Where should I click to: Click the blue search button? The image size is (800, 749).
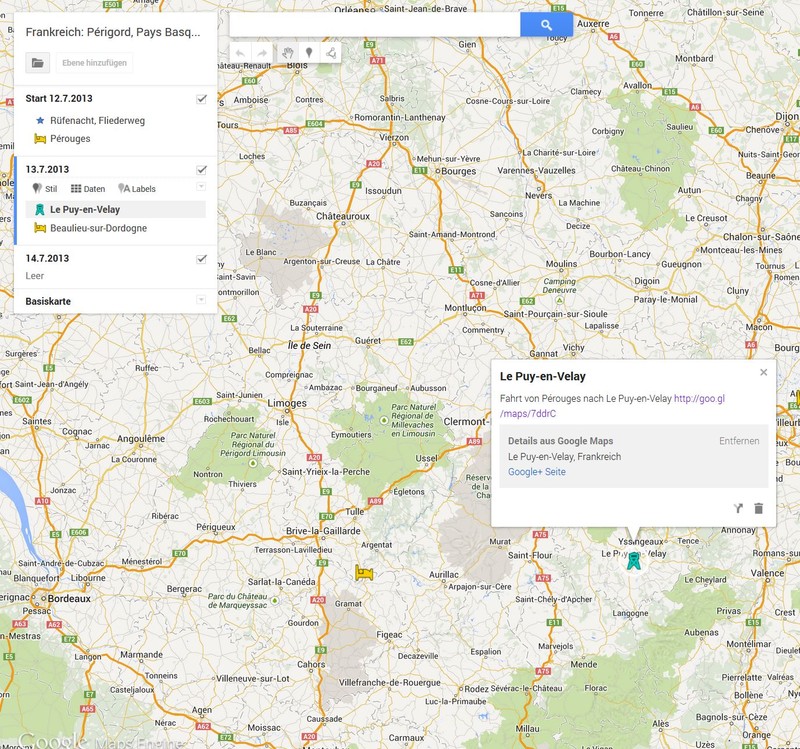click(546, 25)
